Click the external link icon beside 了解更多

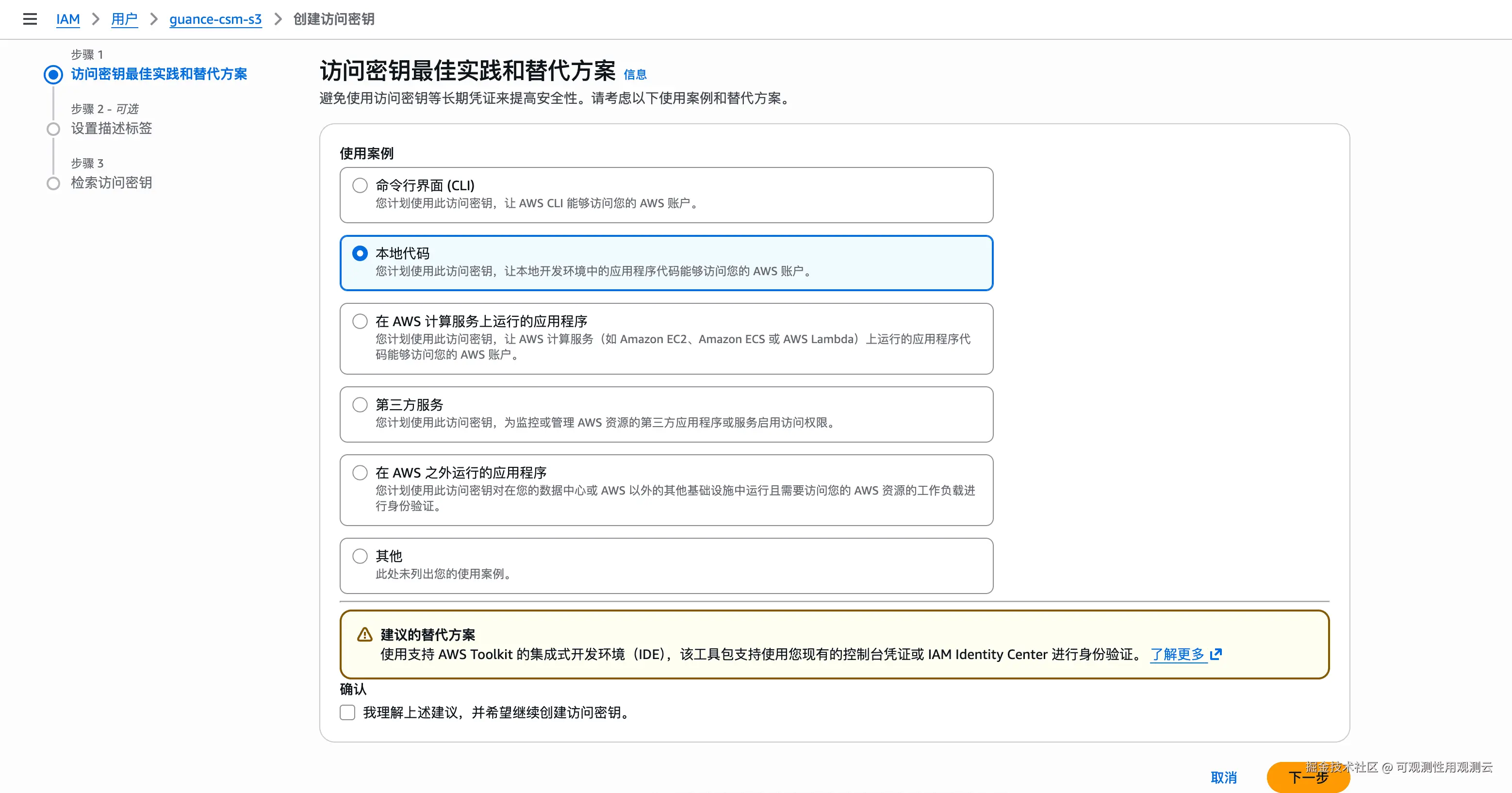(x=1216, y=654)
